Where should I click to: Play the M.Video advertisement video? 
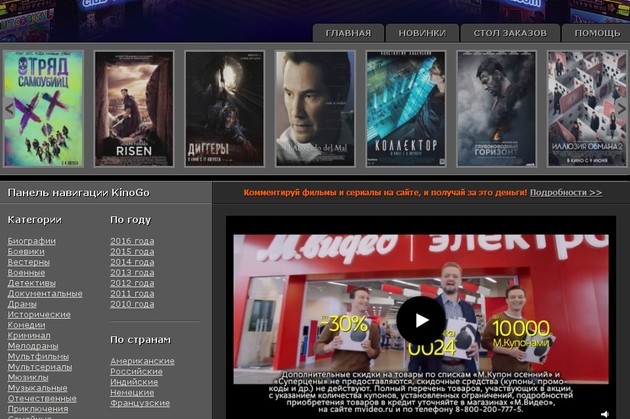pos(420,320)
